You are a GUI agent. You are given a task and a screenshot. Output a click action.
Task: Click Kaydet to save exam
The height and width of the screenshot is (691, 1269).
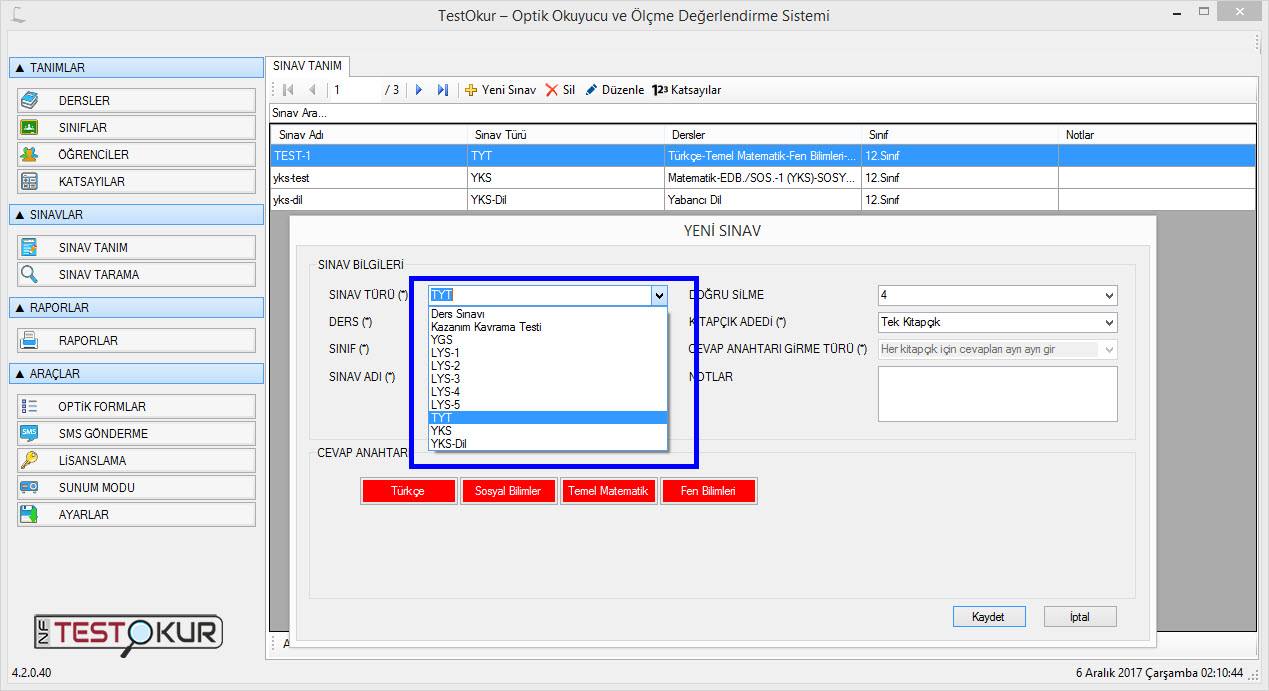tap(989, 617)
